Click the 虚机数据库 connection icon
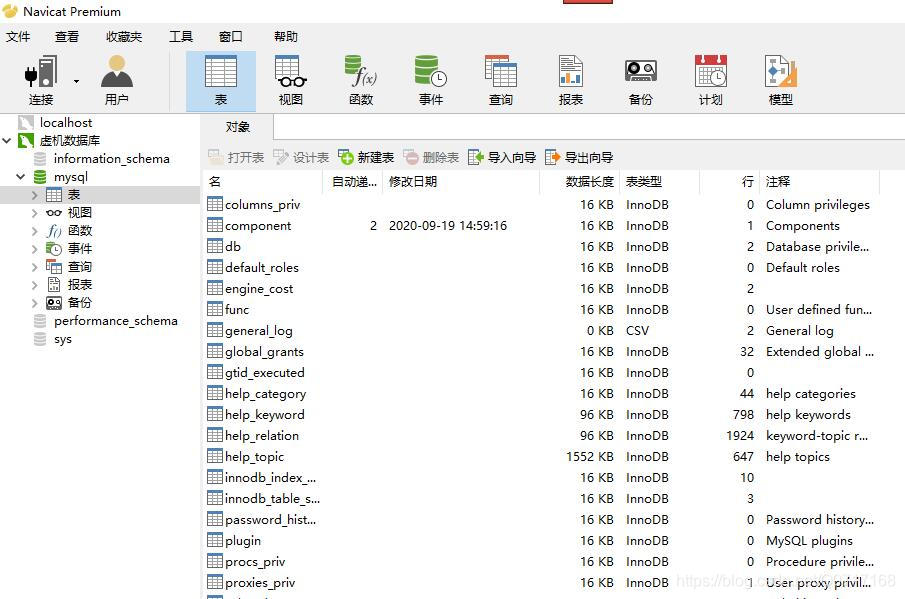The image size is (905, 599). tap(25, 140)
